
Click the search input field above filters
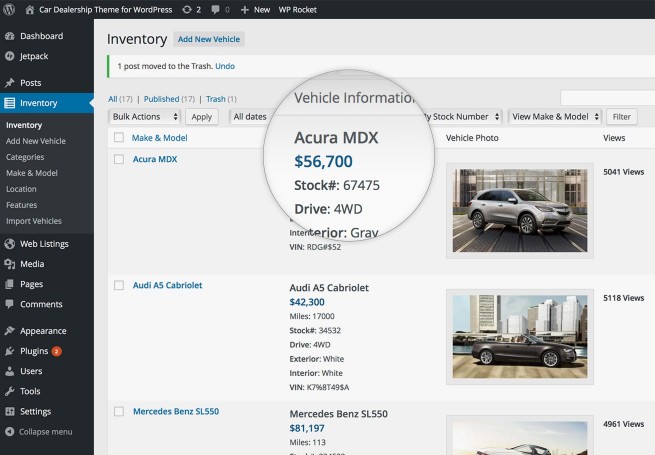click(607, 98)
